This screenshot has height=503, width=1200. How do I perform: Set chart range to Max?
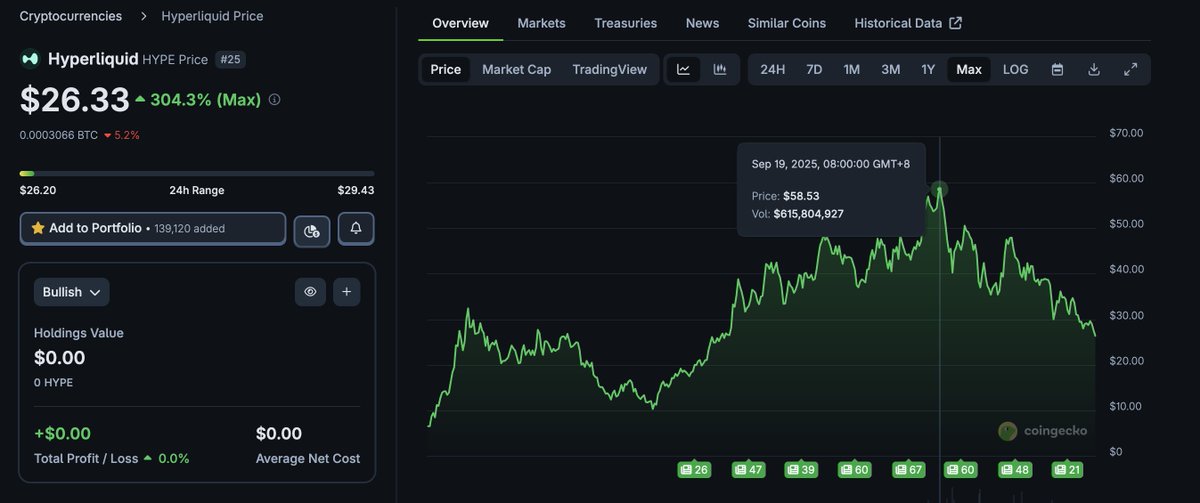pos(969,69)
